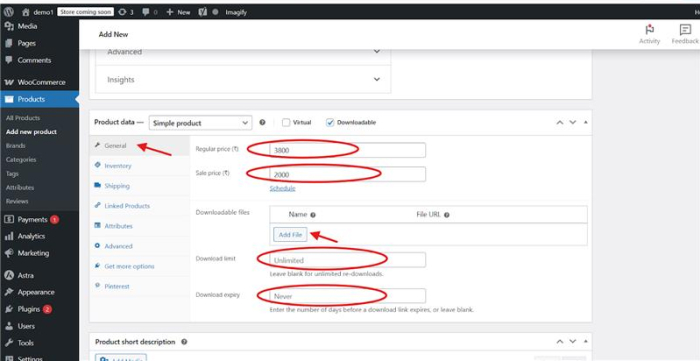Screen dimensions: 700x361
Task: Go to All Products submenu
Action: [23, 118]
